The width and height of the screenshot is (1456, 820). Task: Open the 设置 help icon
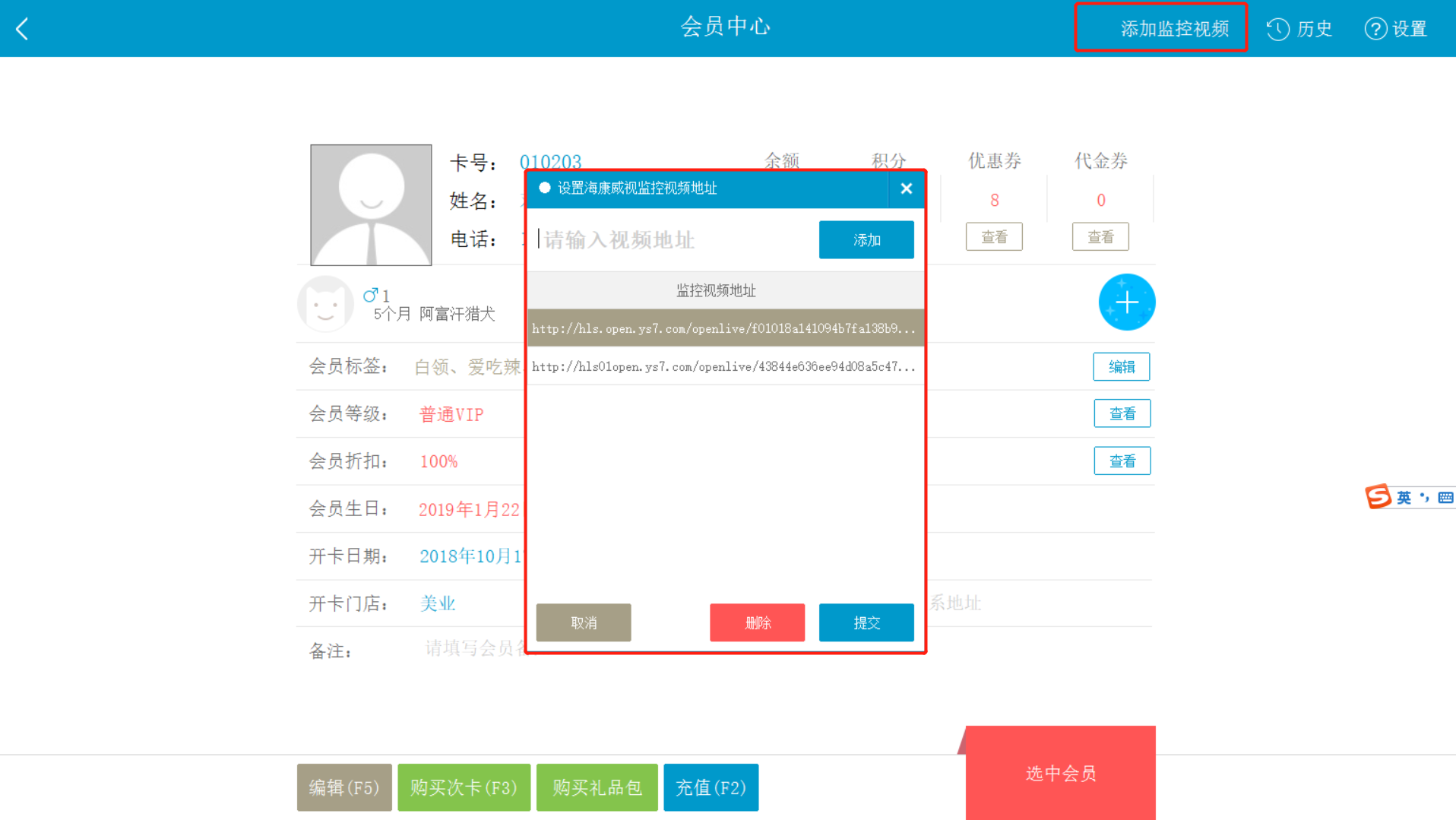pyautogui.click(x=1375, y=29)
